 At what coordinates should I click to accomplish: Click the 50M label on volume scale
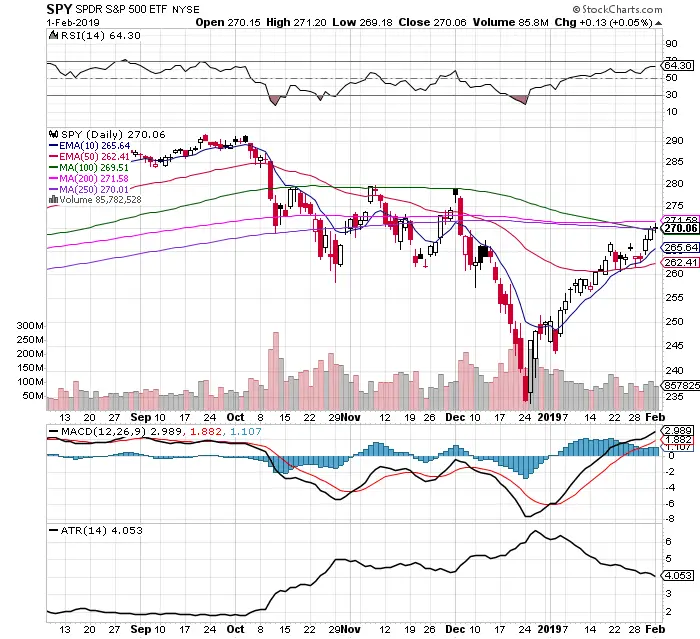point(33,396)
